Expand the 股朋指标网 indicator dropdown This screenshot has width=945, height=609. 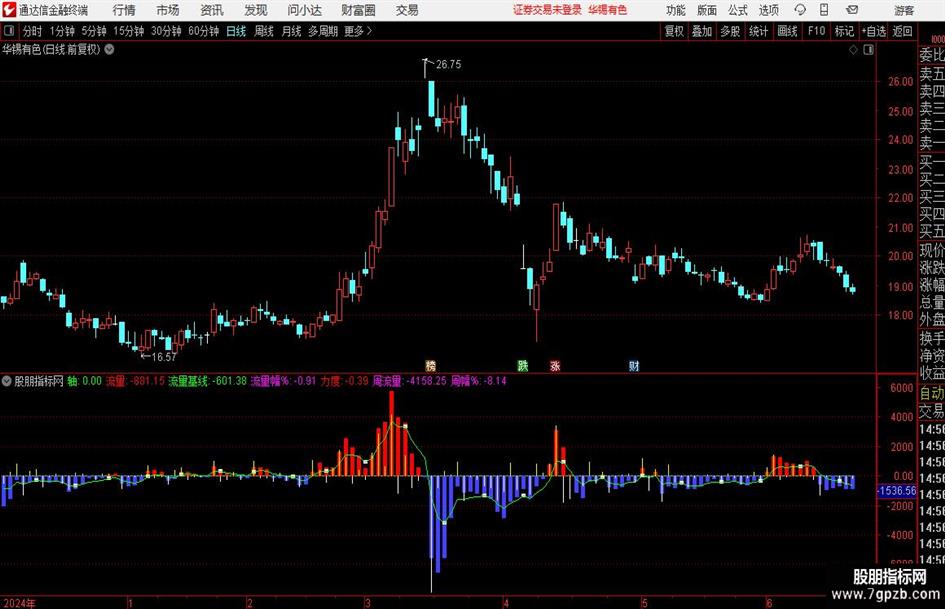[x=7, y=381]
